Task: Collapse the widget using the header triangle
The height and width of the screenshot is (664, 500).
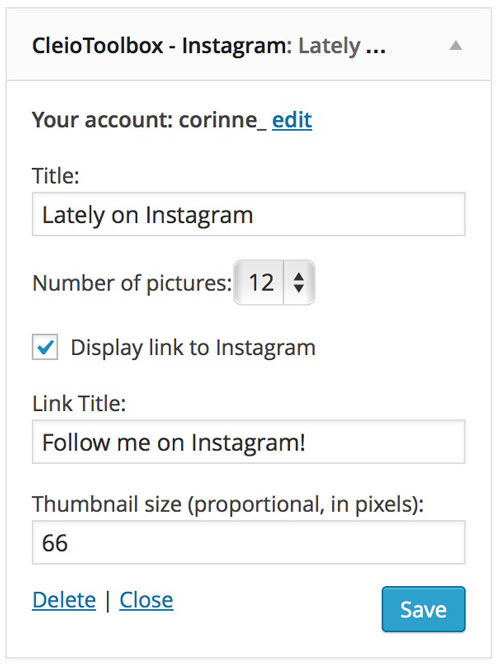Action: coord(456,45)
